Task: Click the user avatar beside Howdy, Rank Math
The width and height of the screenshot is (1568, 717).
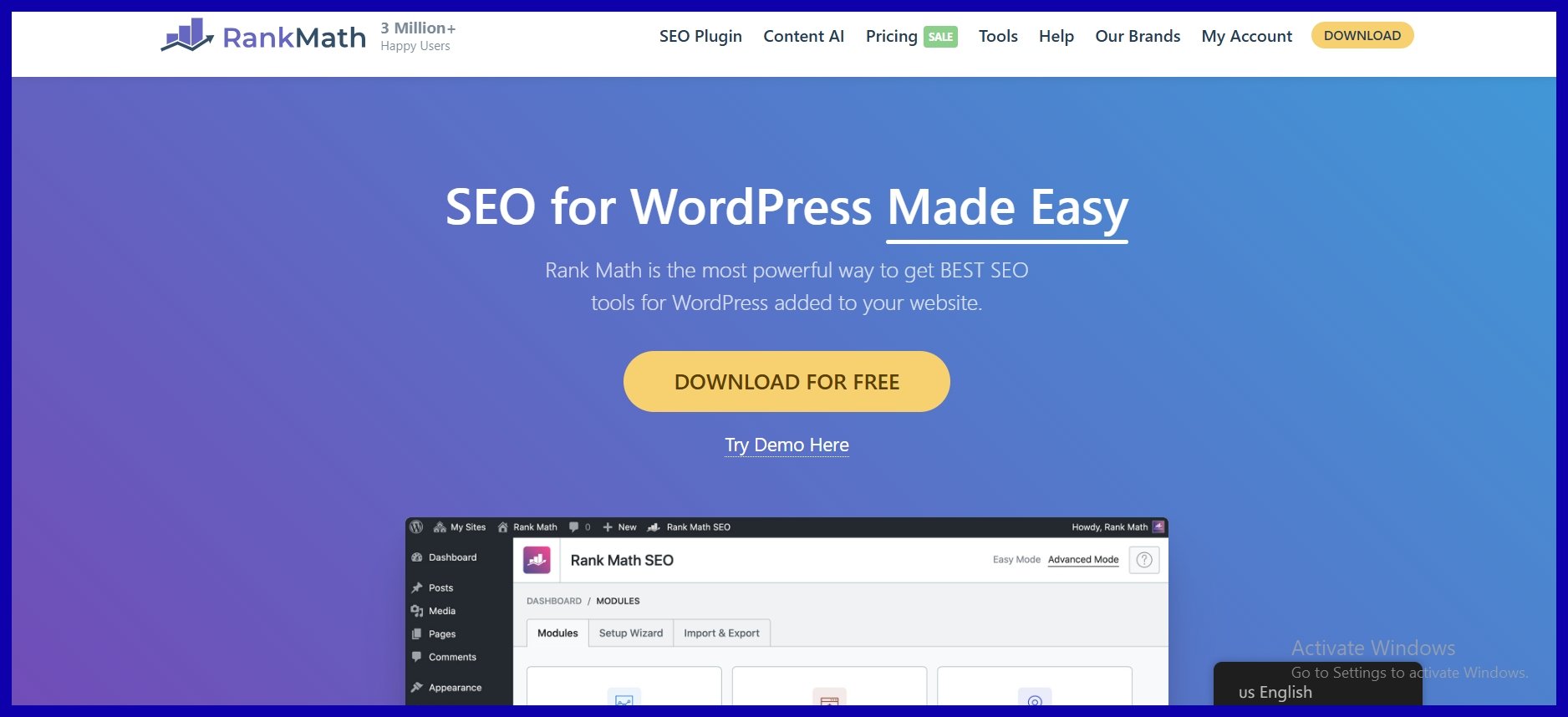Action: 1158,527
